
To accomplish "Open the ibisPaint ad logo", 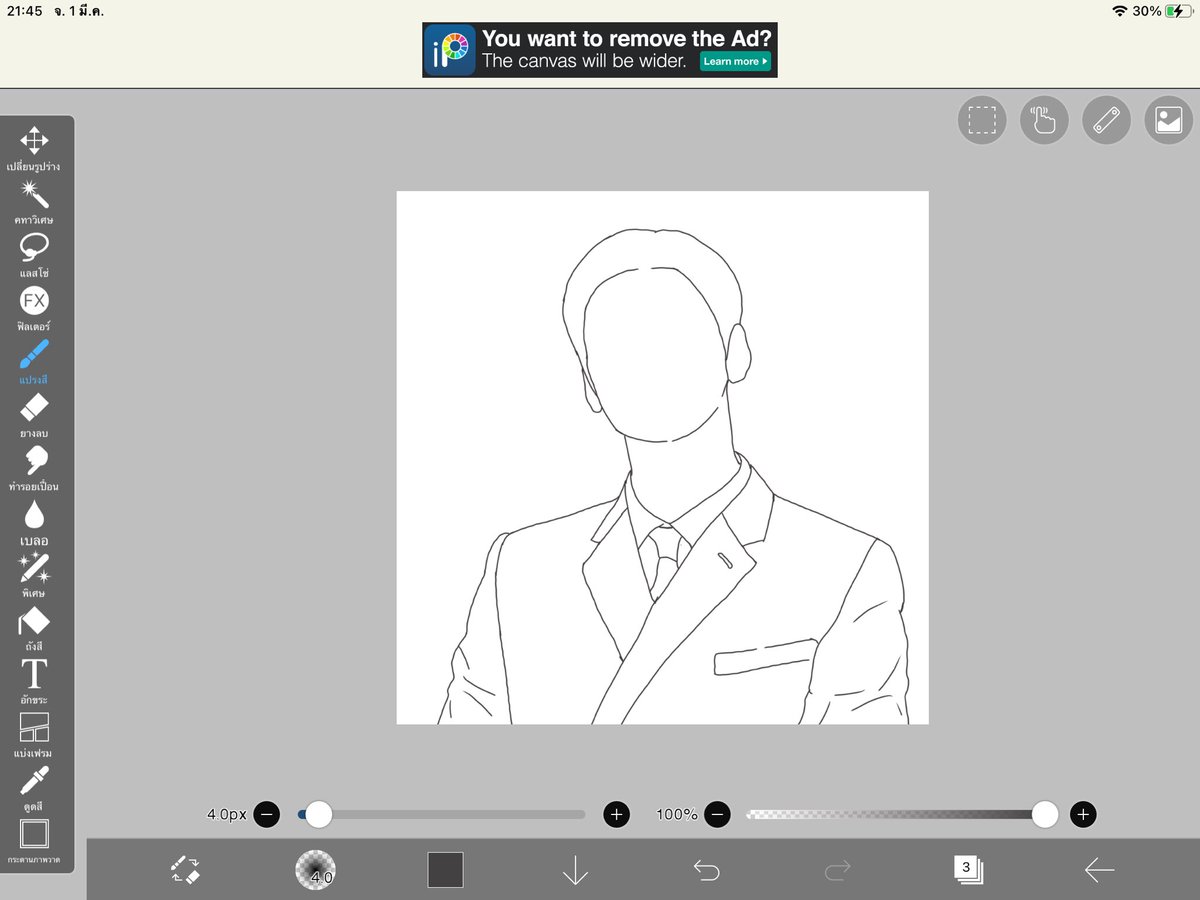I will (450, 50).
